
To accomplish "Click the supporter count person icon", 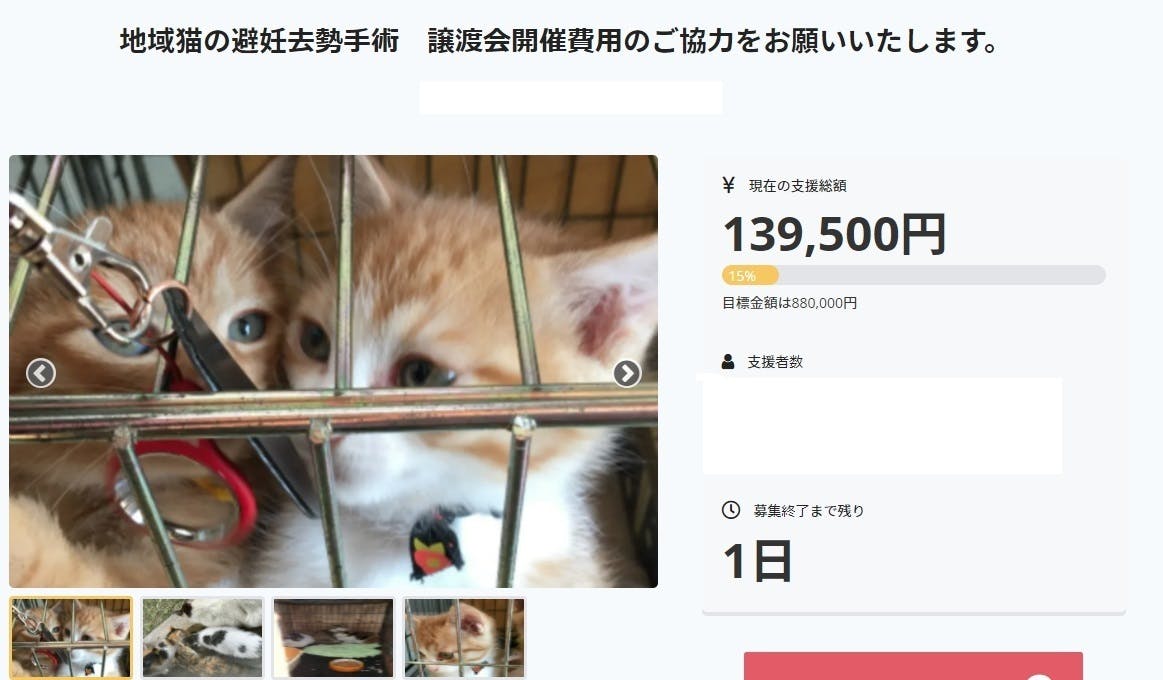I will pyautogui.click(x=728, y=361).
